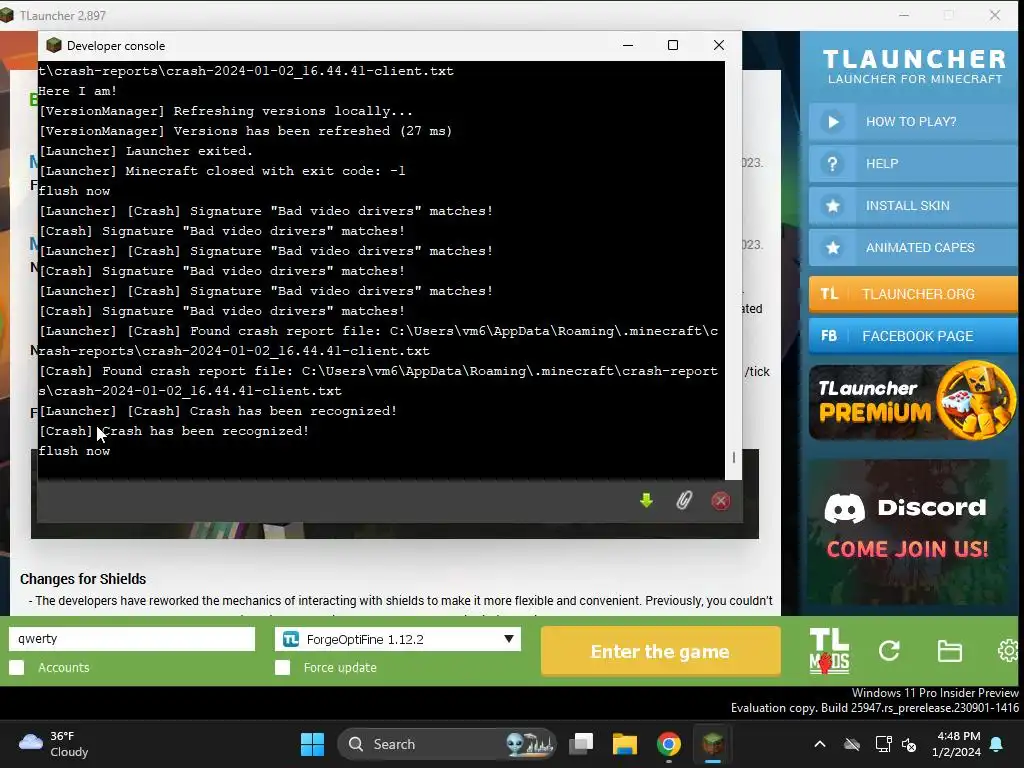1024x768 pixels.
Task: Click the red kill-process icon in console
Action: [720, 501]
